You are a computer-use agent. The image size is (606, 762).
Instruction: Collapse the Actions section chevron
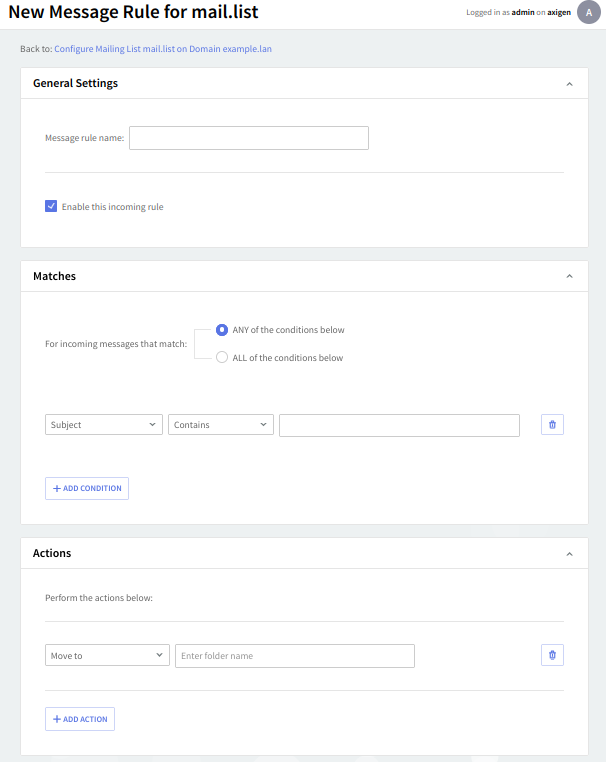[570, 553]
